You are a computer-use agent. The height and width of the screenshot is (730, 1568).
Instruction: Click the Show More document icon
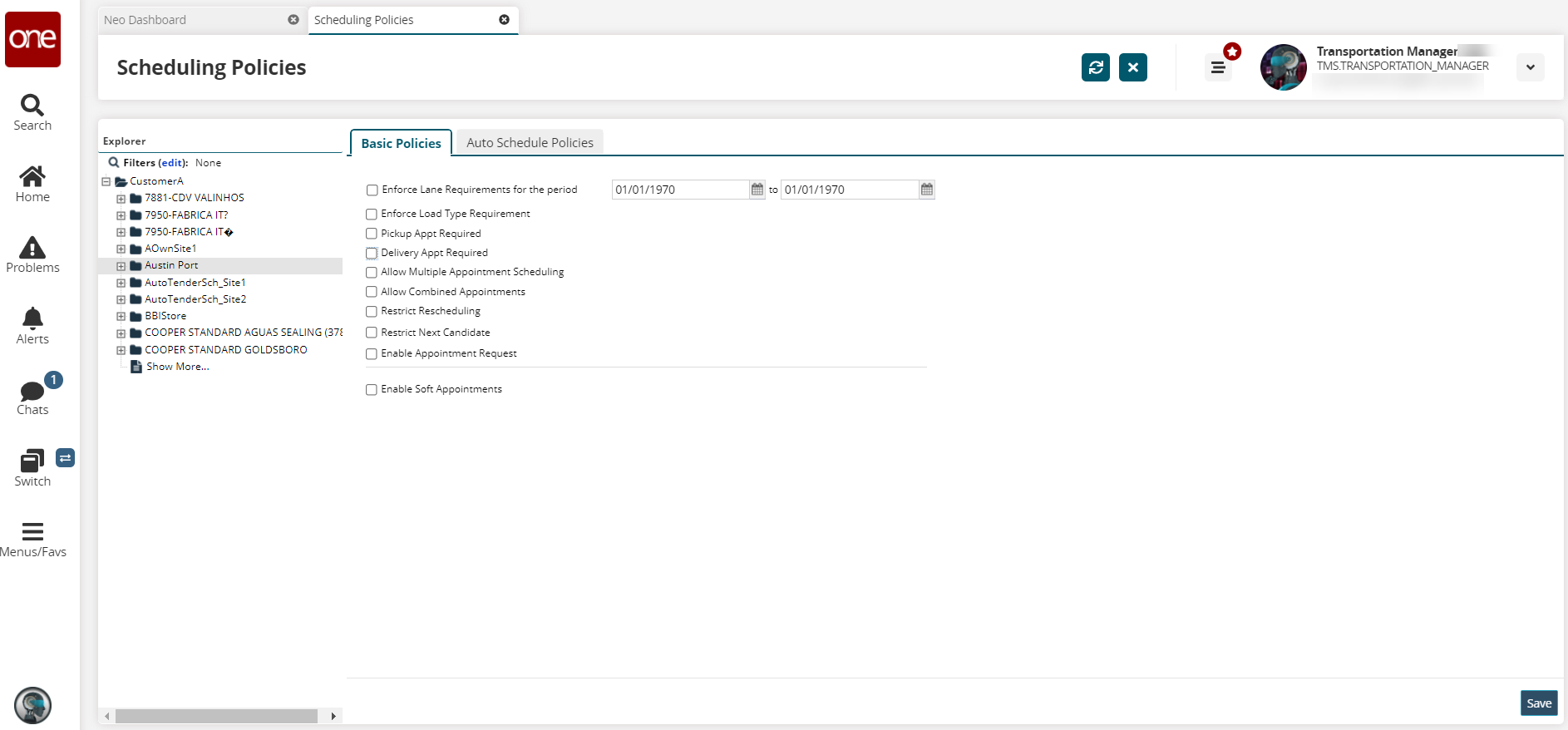click(136, 367)
